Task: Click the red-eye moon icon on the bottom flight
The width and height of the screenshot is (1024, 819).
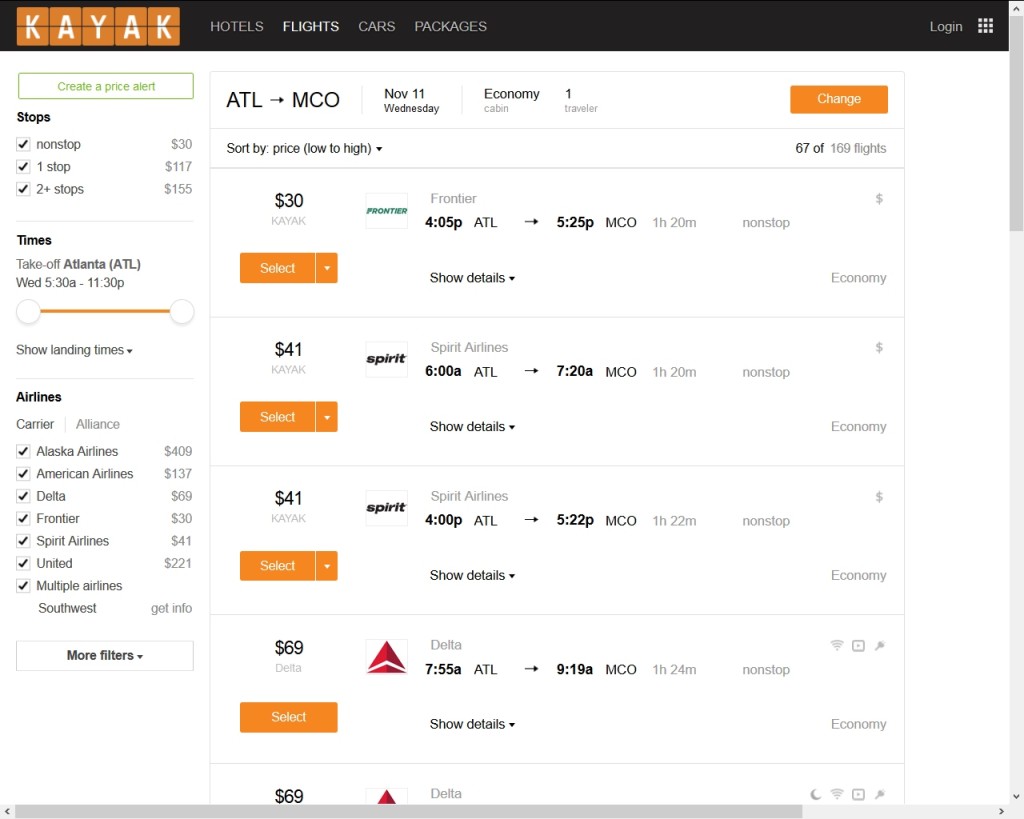Action: click(x=815, y=793)
